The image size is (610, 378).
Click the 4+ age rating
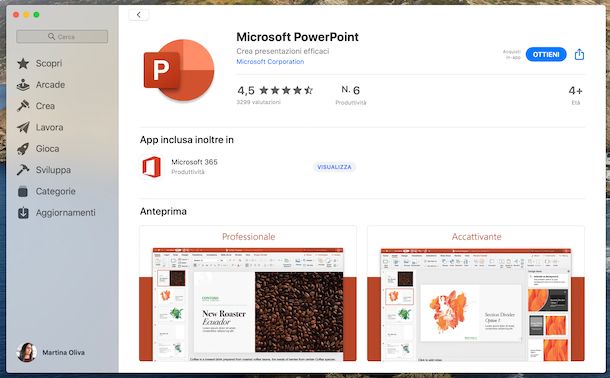coord(575,91)
